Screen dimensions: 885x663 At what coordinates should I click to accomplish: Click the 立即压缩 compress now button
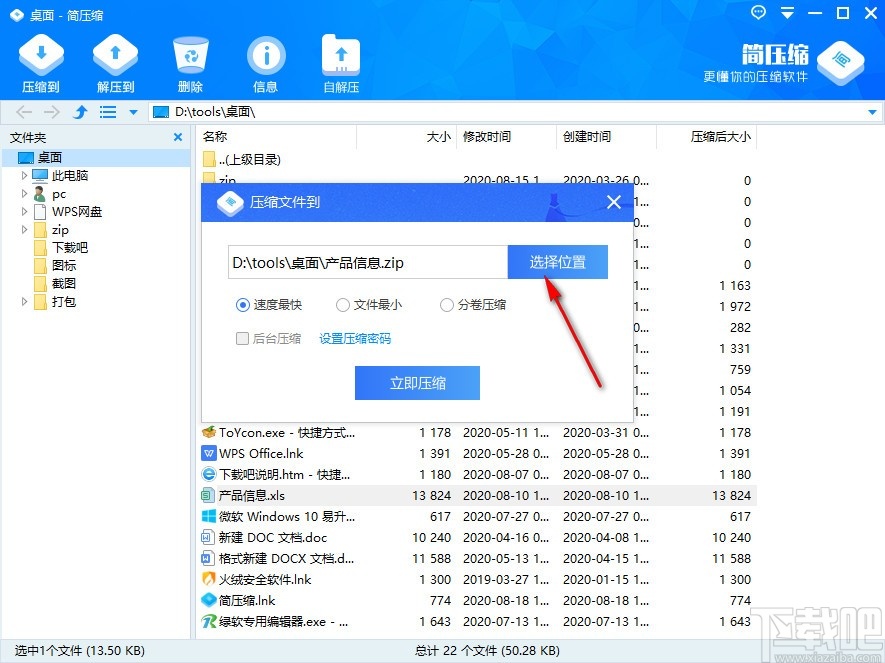tap(417, 382)
